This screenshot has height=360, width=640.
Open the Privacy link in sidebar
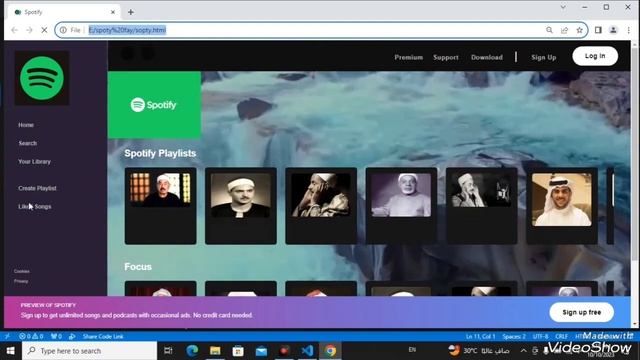21,281
